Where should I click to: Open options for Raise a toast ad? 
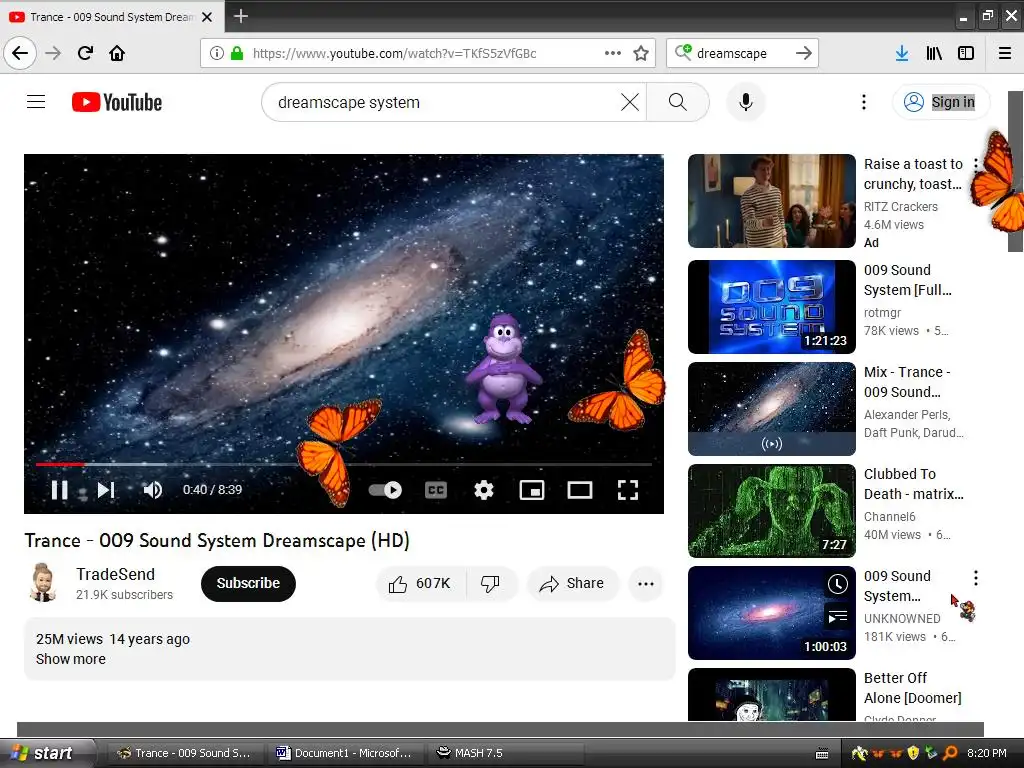click(976, 165)
